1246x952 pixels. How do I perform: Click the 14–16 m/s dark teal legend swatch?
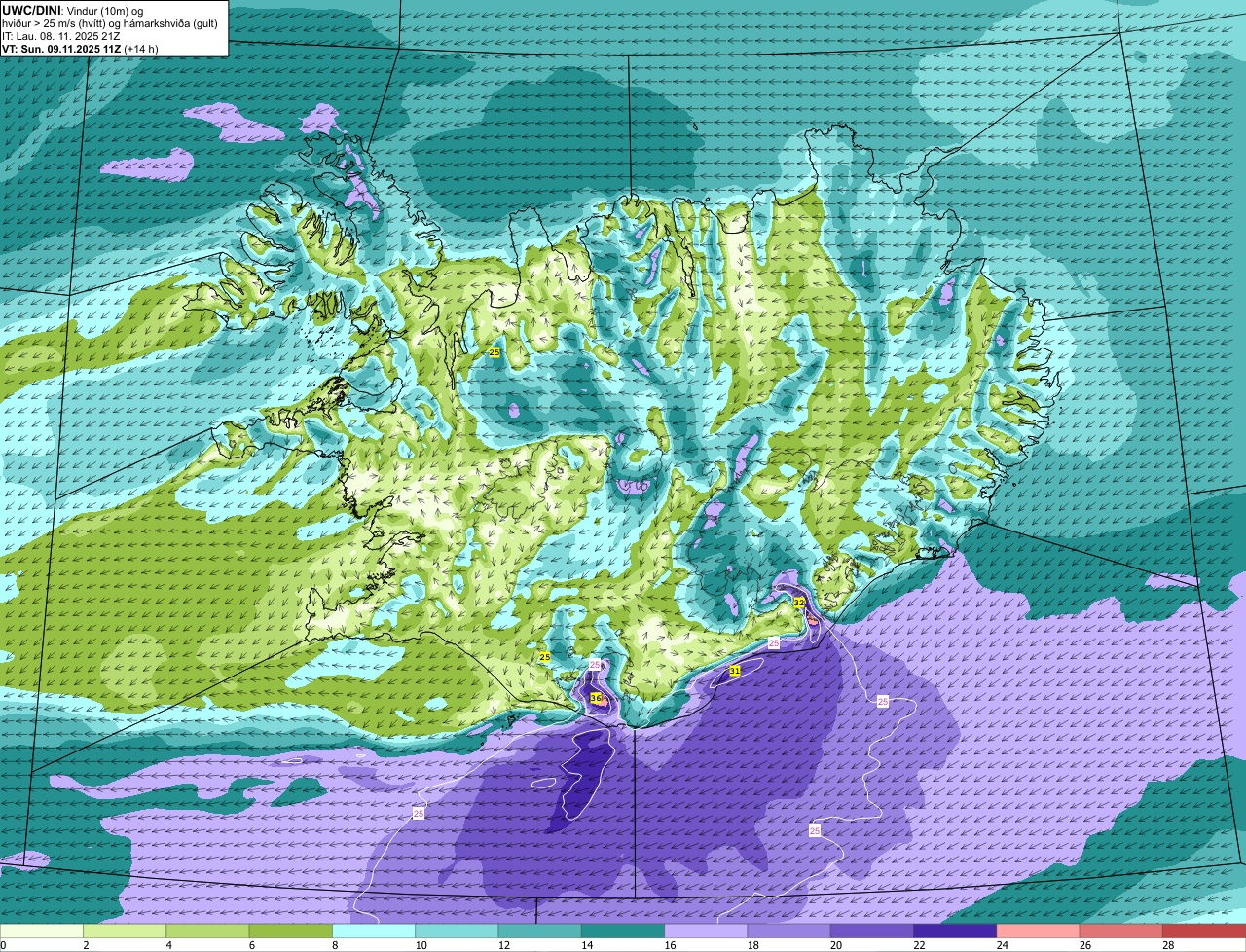[623, 931]
